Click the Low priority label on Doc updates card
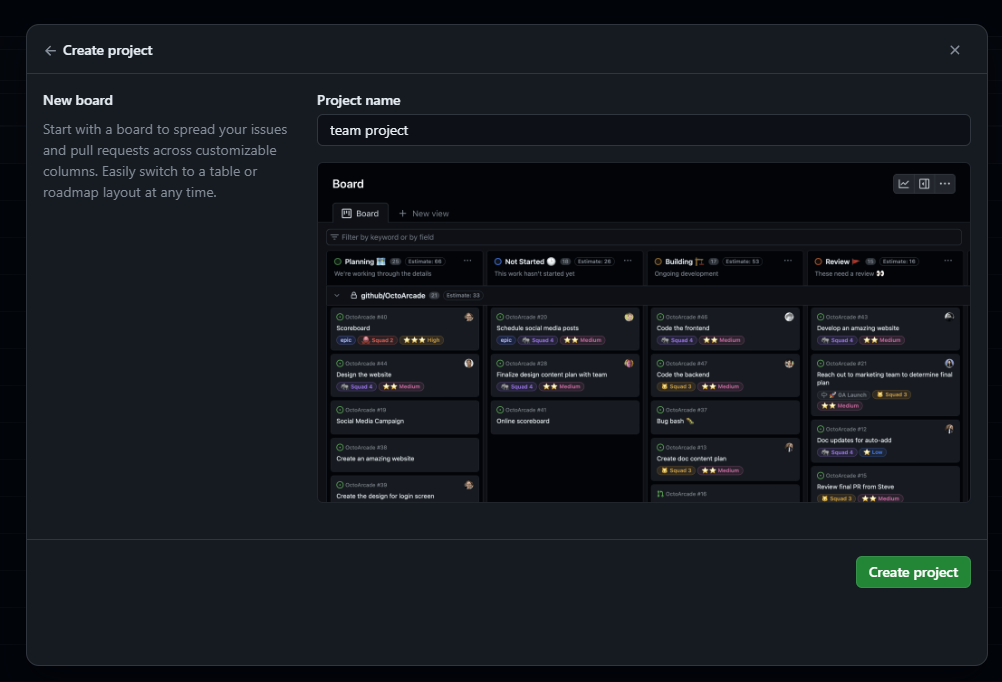Image resolution: width=1002 pixels, height=682 pixels. [872, 452]
